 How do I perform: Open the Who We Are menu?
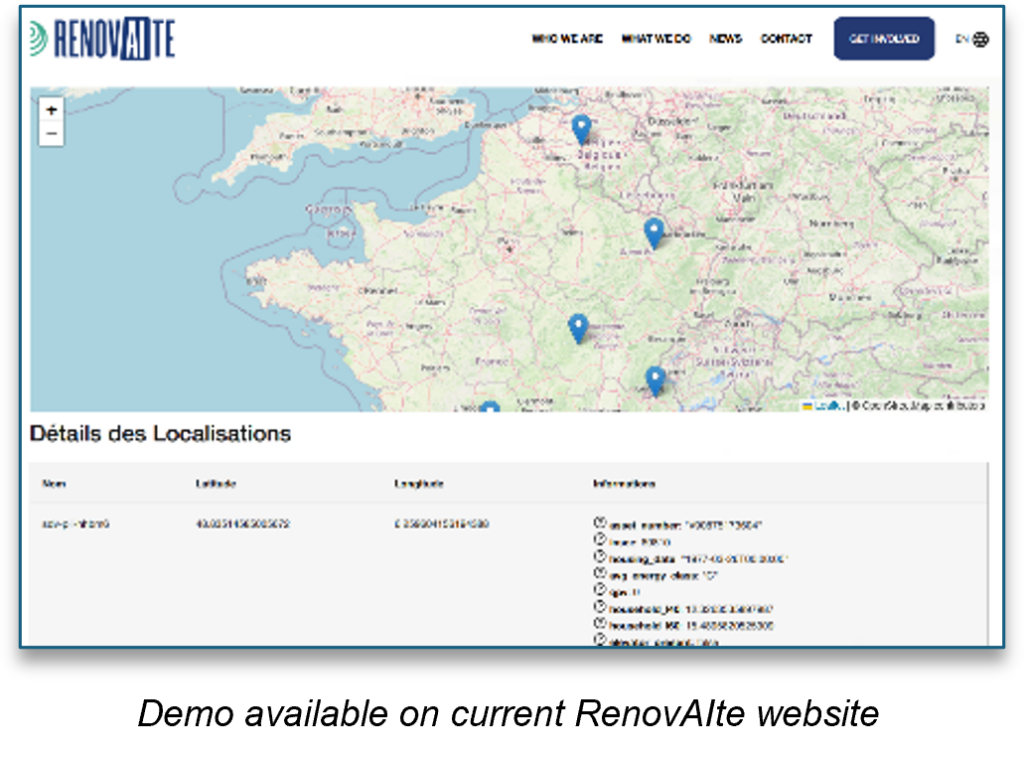point(567,39)
